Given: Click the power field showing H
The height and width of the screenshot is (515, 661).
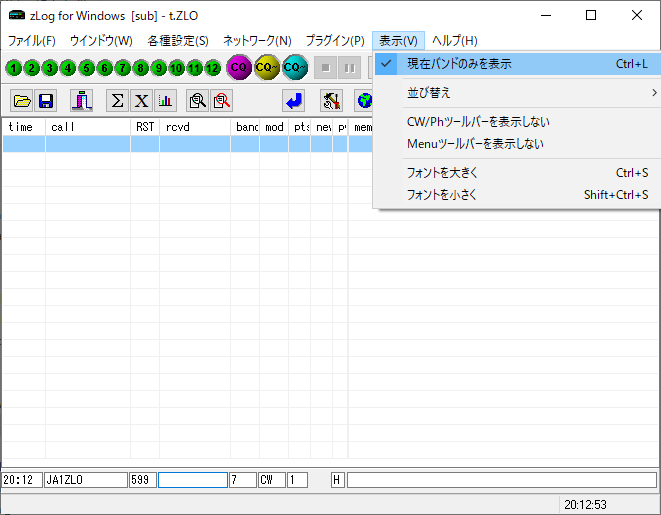Looking at the screenshot, I should click(x=338, y=480).
